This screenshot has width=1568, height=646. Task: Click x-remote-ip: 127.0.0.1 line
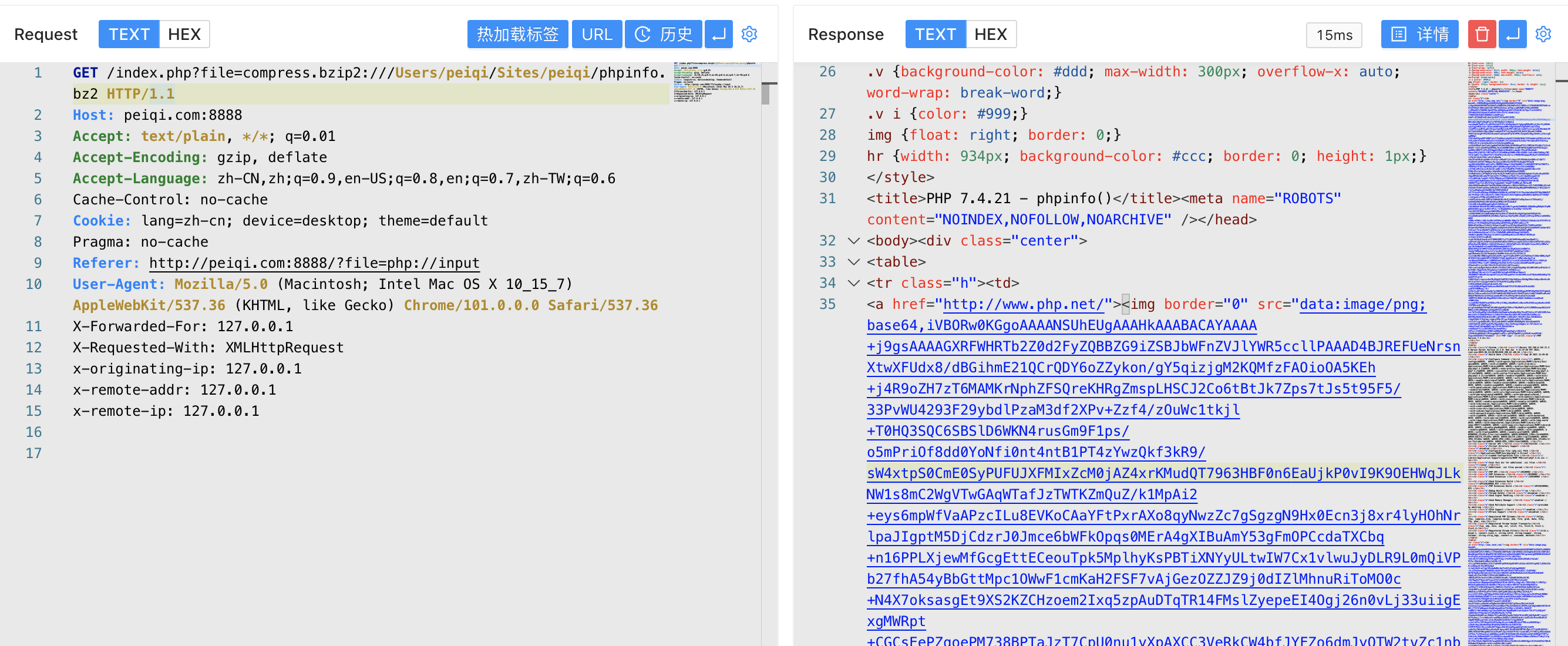[166, 411]
